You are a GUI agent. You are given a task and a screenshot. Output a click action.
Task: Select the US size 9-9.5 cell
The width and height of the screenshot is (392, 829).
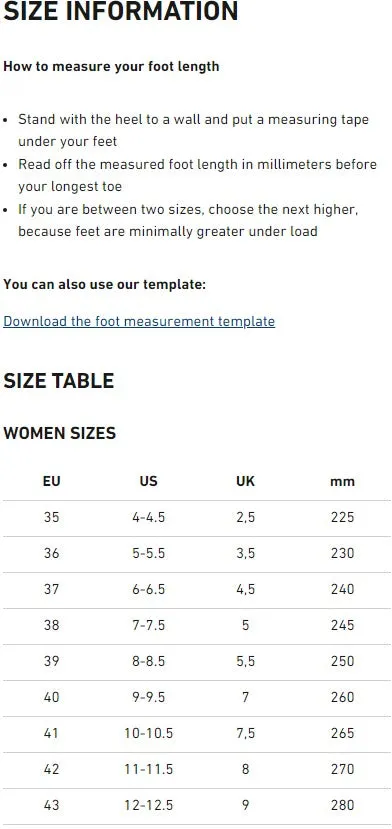(x=149, y=697)
